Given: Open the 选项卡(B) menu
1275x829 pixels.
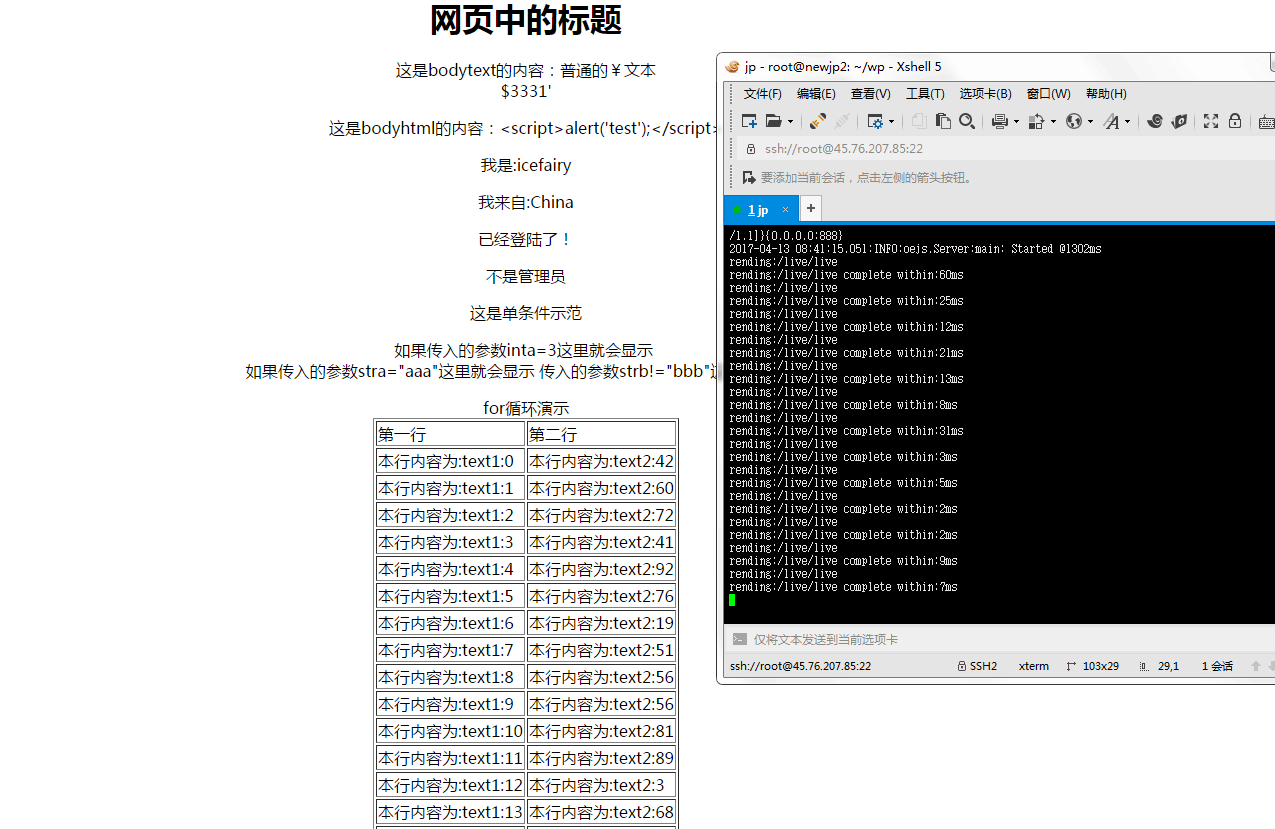Looking at the screenshot, I should click(x=986, y=94).
